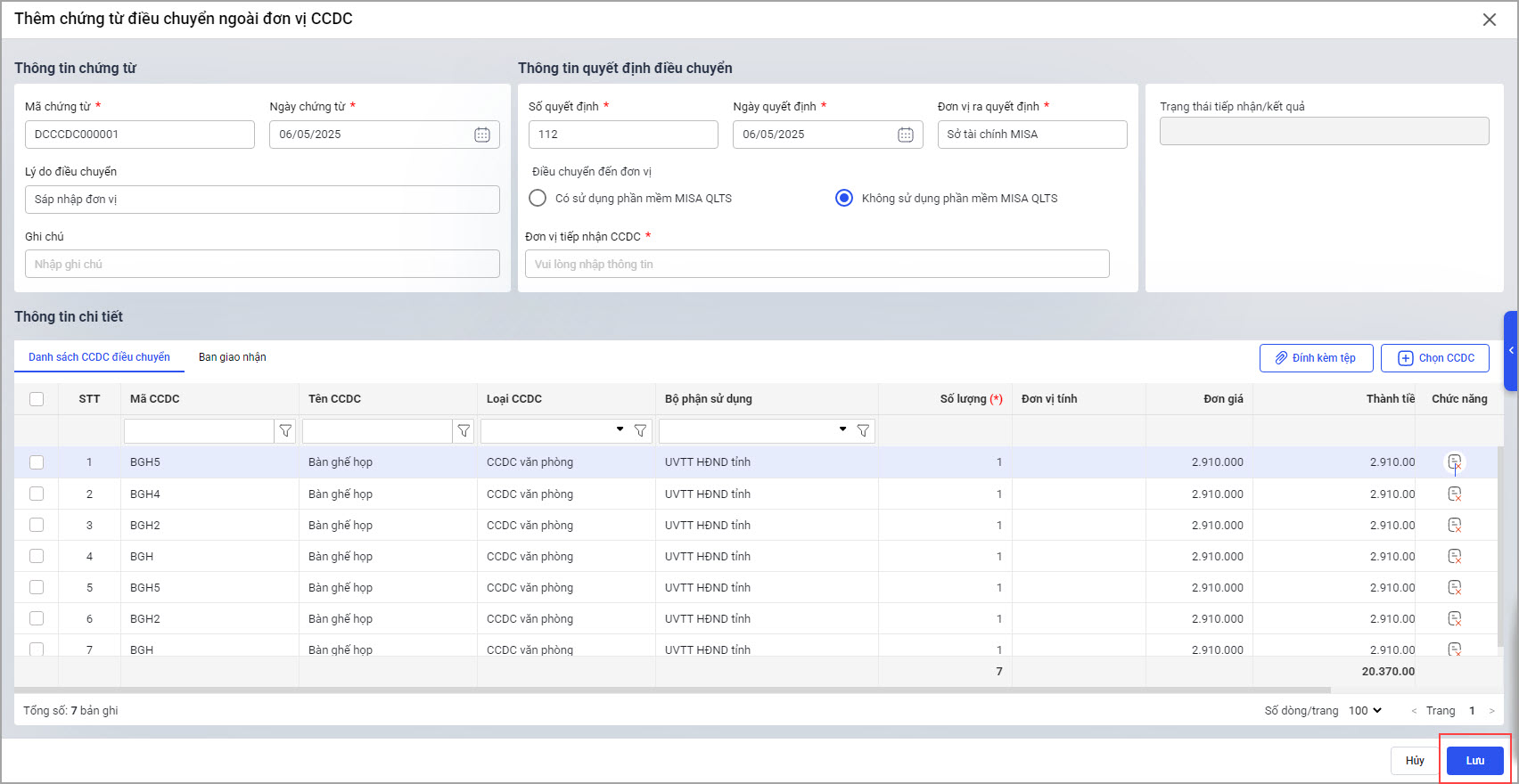Click filter icon in Loại CCDC column
The image size is (1519, 784).
pos(640,431)
